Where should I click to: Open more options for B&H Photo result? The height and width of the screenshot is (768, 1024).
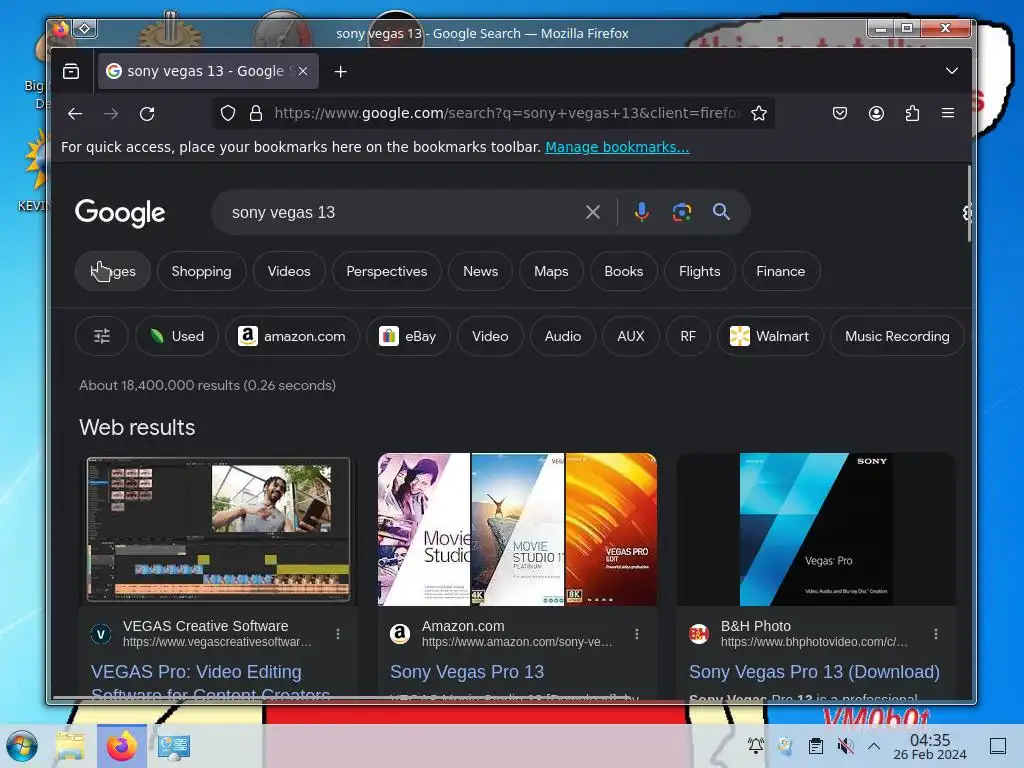(x=936, y=633)
